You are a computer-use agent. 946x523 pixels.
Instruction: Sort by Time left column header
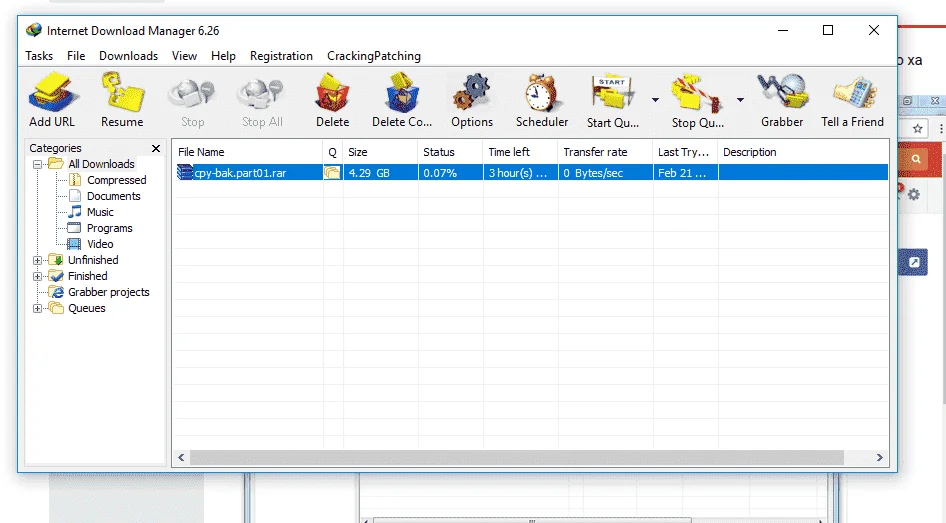click(520, 152)
